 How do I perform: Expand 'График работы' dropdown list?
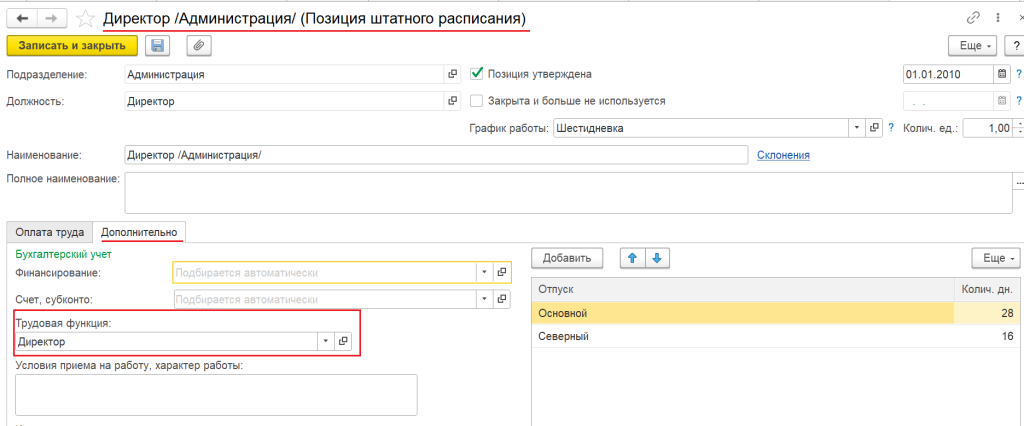point(857,128)
